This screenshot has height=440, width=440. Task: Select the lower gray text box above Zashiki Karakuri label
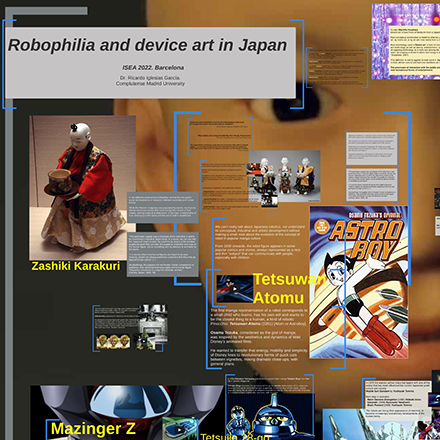click(x=163, y=254)
